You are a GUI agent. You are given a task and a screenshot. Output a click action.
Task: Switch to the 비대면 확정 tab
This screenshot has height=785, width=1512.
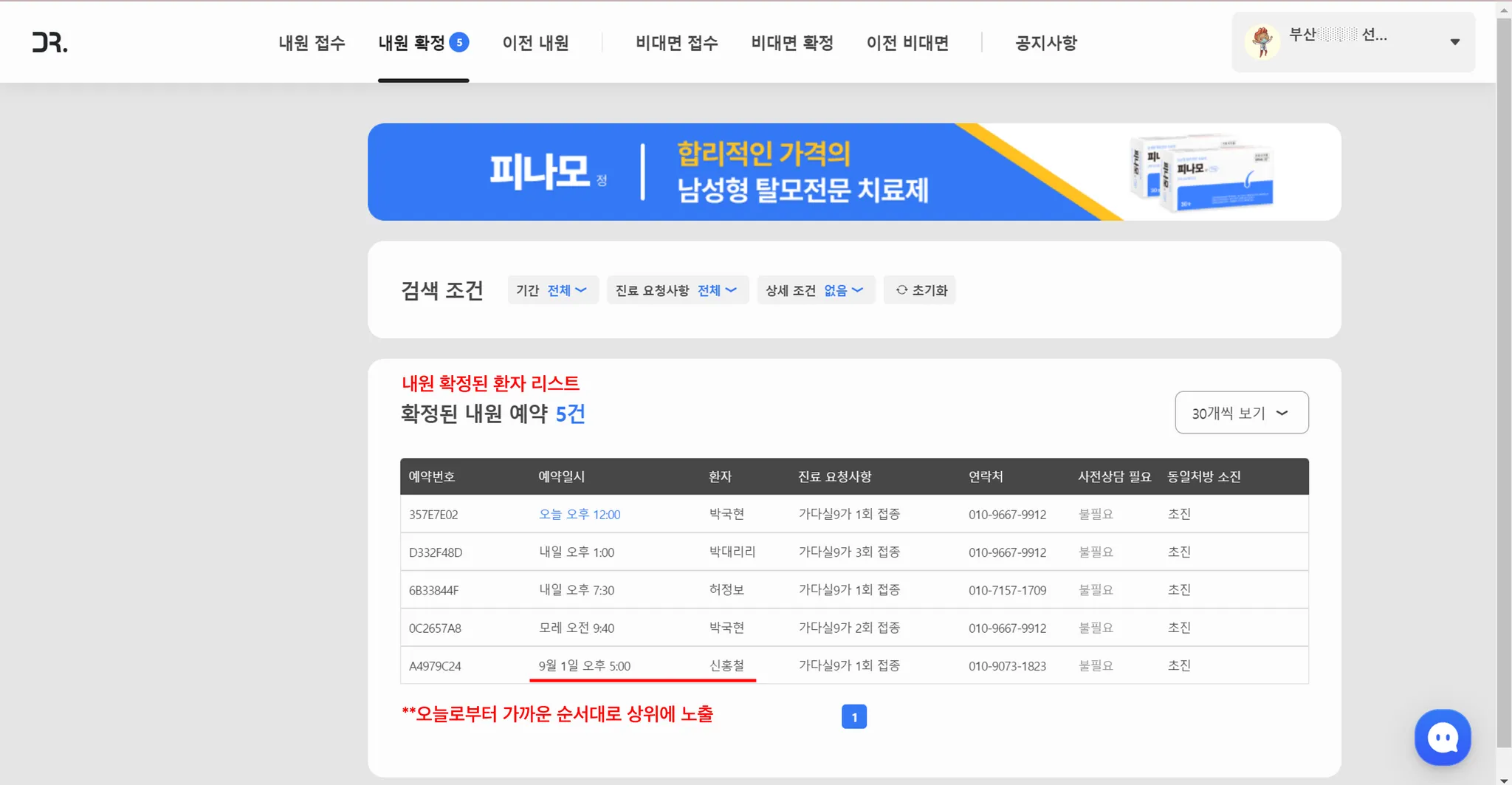tap(792, 43)
